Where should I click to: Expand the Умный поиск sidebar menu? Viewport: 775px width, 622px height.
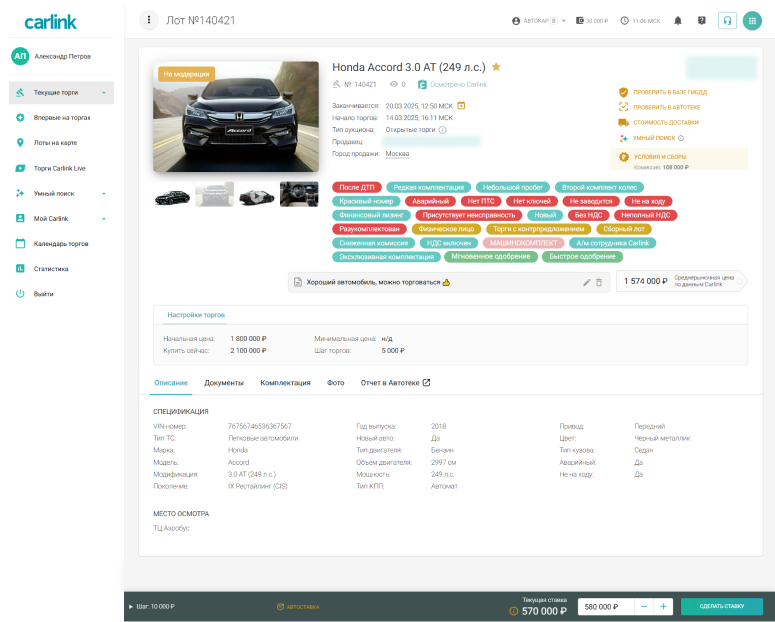click(103, 193)
